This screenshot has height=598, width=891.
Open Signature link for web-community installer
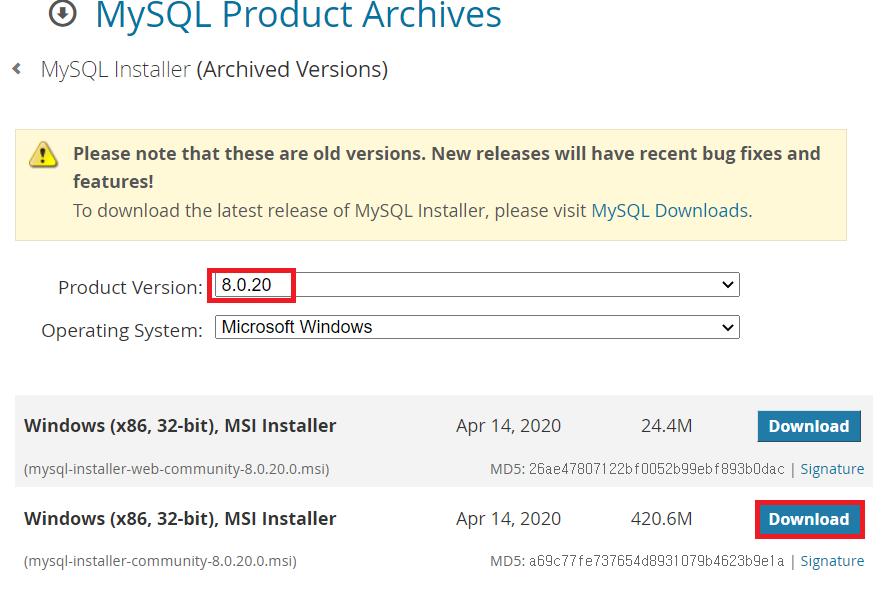click(832, 469)
